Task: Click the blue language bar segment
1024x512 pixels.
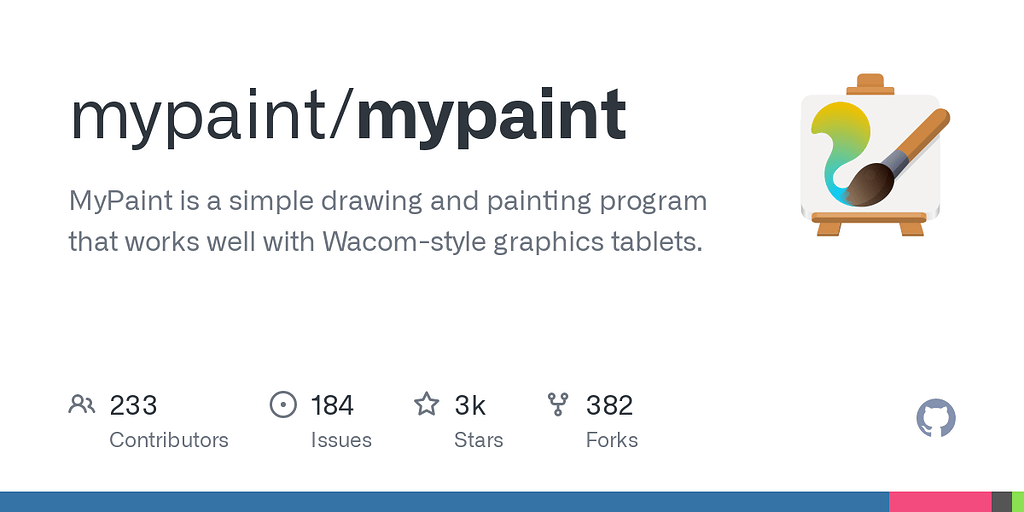Action: pos(444,502)
